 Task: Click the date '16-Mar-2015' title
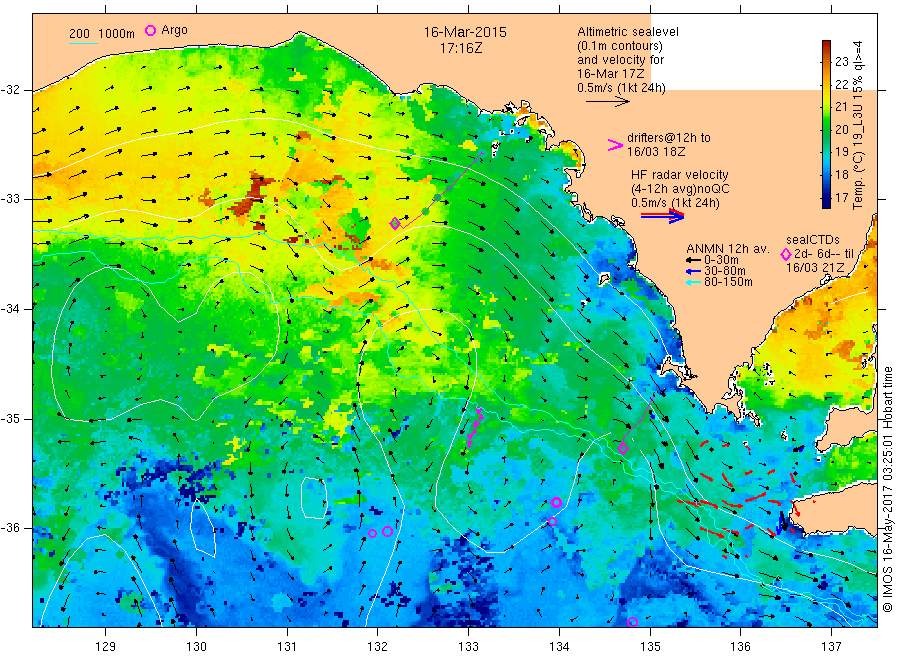(465, 32)
